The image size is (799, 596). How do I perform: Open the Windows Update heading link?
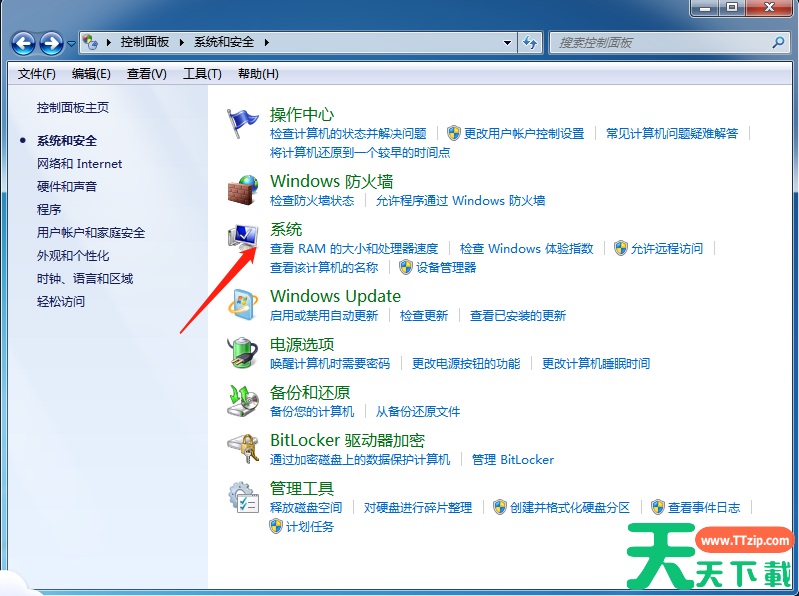(335, 296)
